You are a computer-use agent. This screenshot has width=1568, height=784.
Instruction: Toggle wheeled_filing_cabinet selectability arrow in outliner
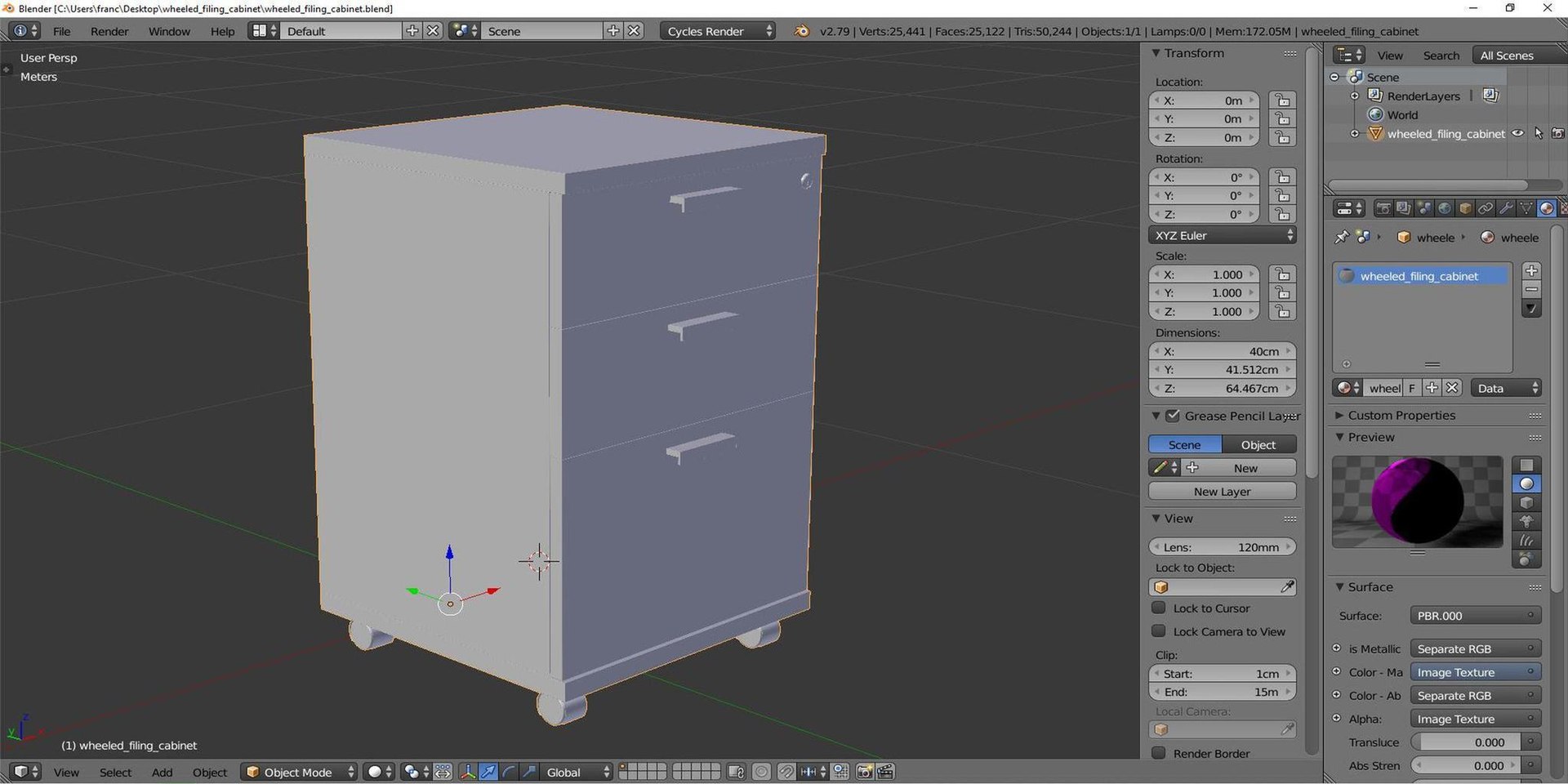[1539, 134]
